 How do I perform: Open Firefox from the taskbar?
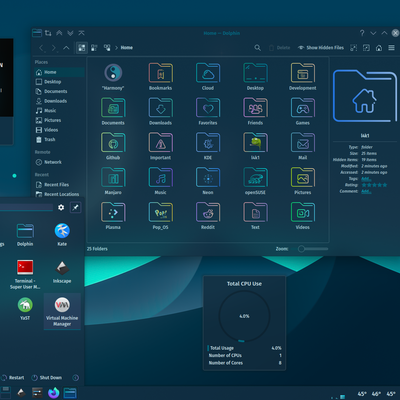(53, 393)
